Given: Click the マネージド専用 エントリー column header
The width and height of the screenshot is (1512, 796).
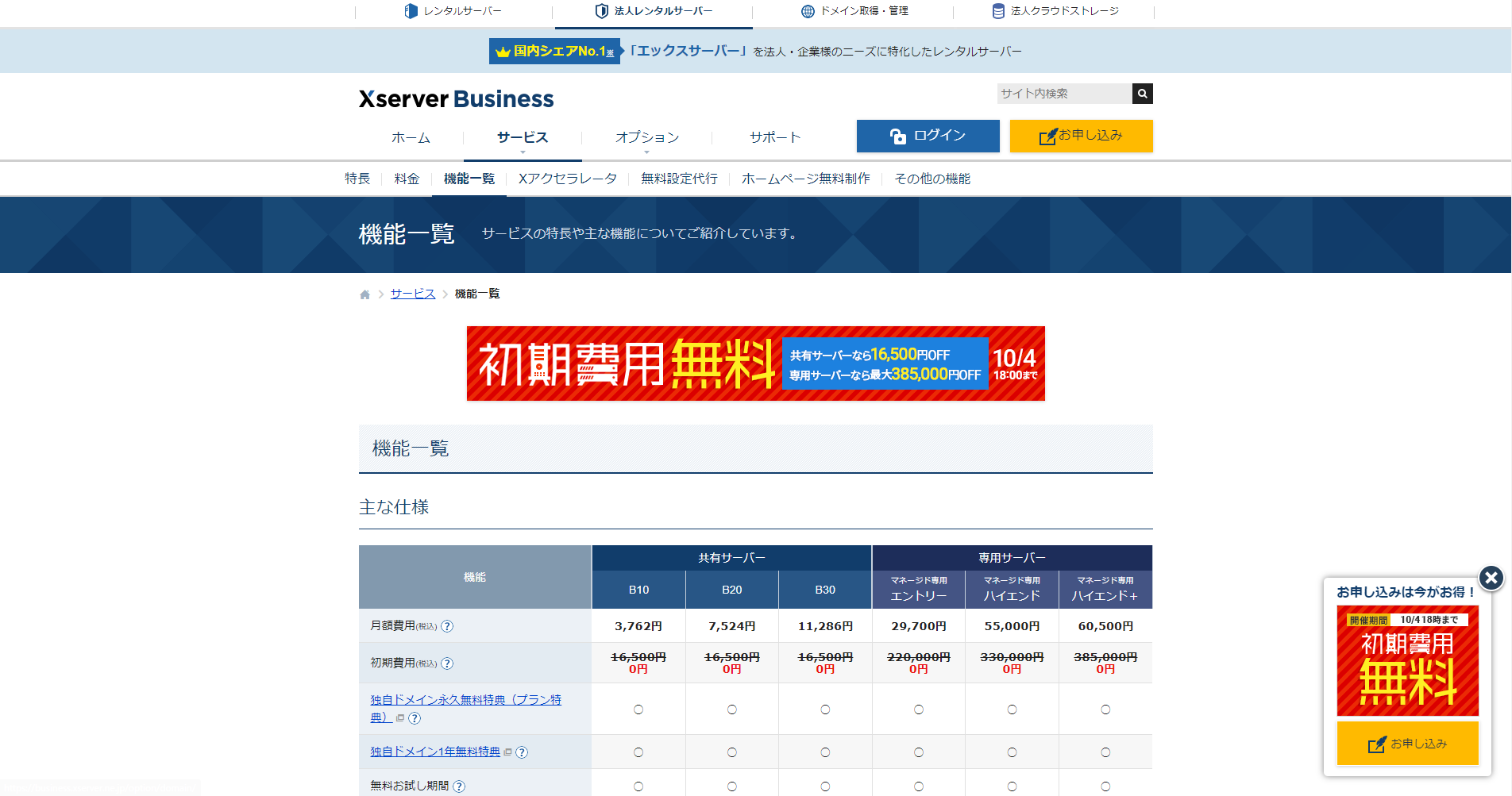Looking at the screenshot, I should point(919,590).
